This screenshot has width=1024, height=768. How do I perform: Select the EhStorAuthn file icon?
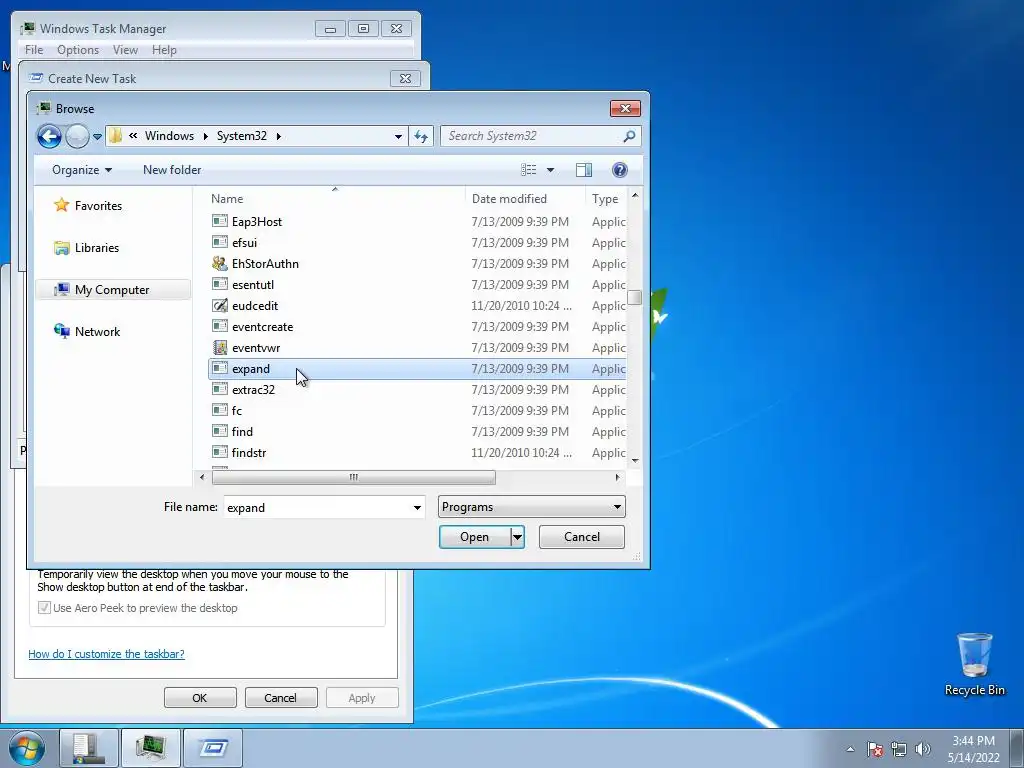tap(220, 263)
